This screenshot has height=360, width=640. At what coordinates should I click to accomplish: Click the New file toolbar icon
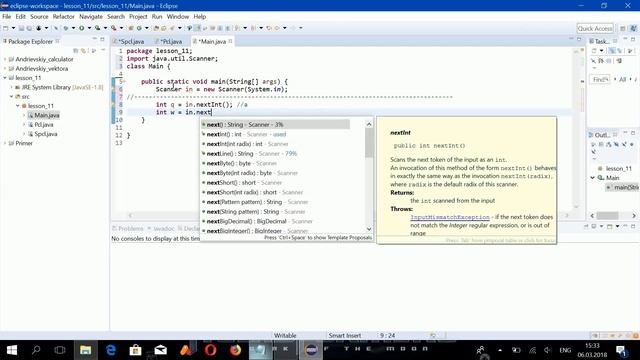pyautogui.click(x=6, y=28)
